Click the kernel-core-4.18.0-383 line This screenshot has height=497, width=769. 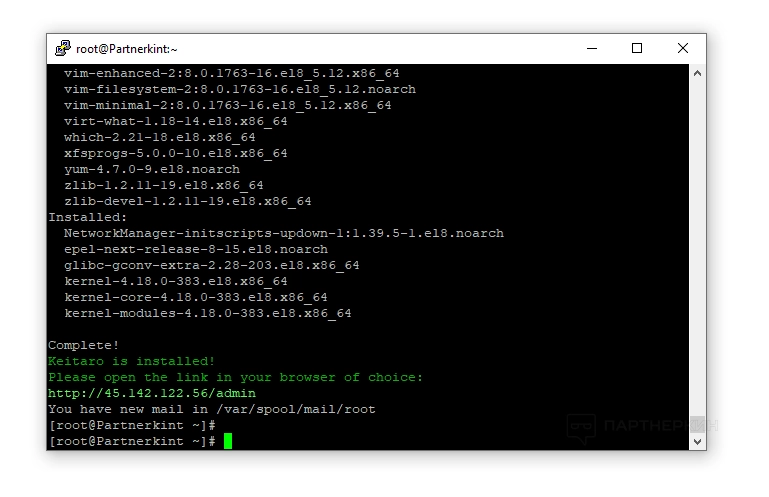[x=196, y=297]
